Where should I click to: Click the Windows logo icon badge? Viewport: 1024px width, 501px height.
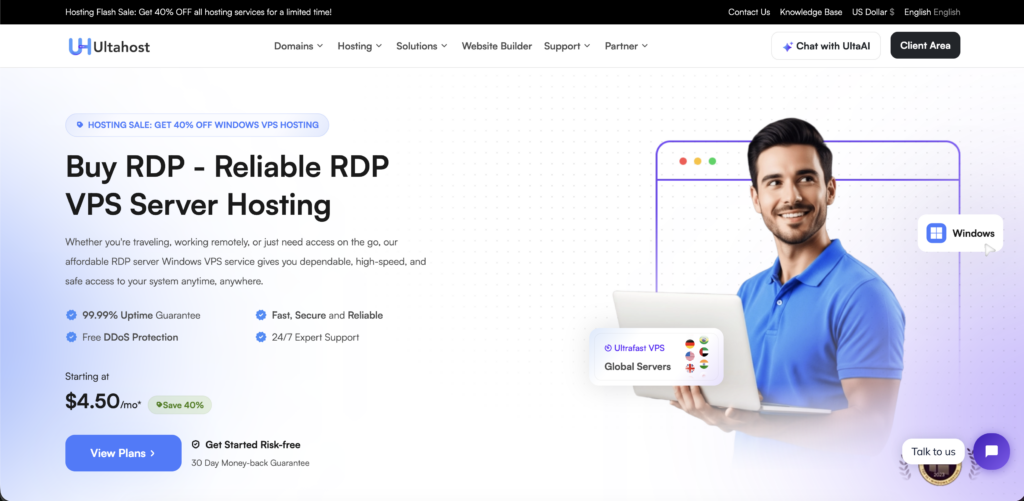click(936, 233)
